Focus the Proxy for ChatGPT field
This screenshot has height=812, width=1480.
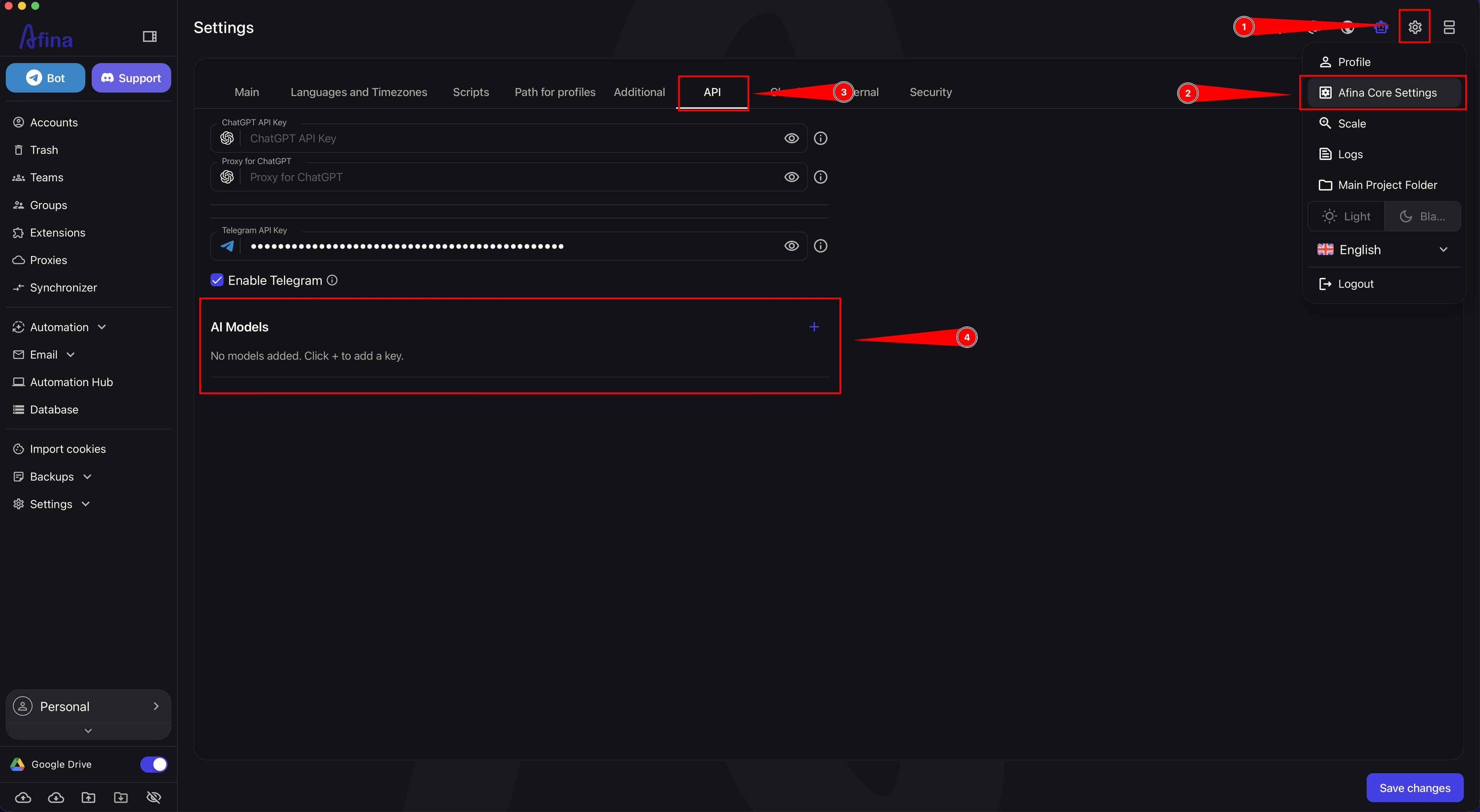pyautogui.click(x=508, y=177)
